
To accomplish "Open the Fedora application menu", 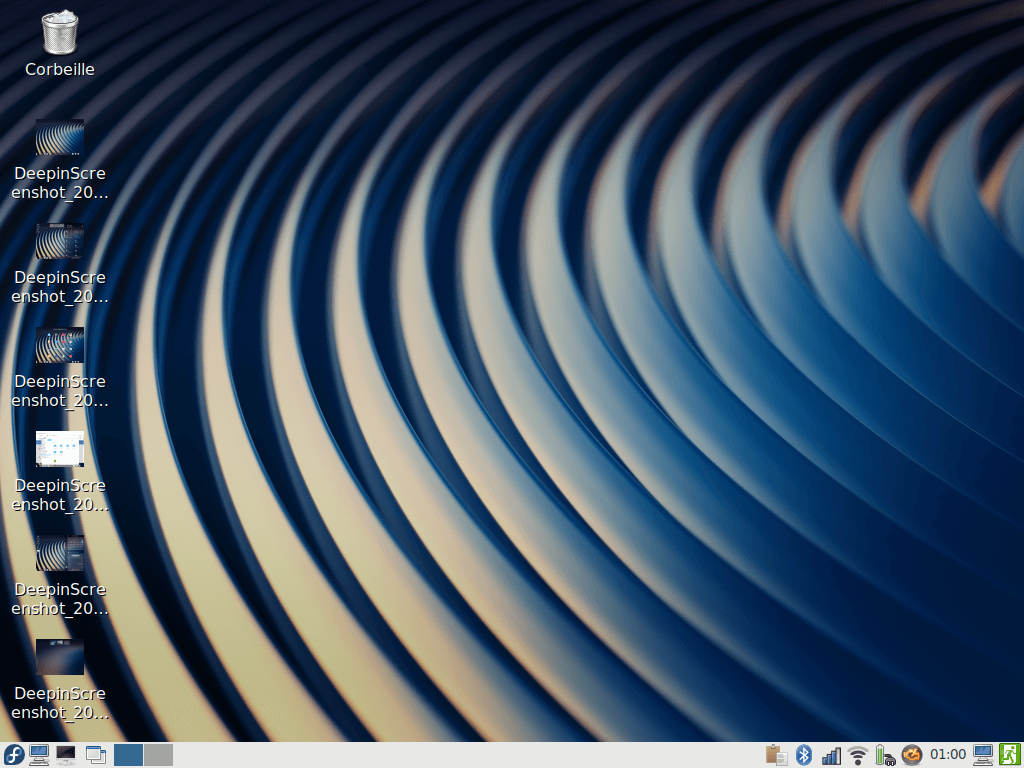I will pyautogui.click(x=14, y=755).
